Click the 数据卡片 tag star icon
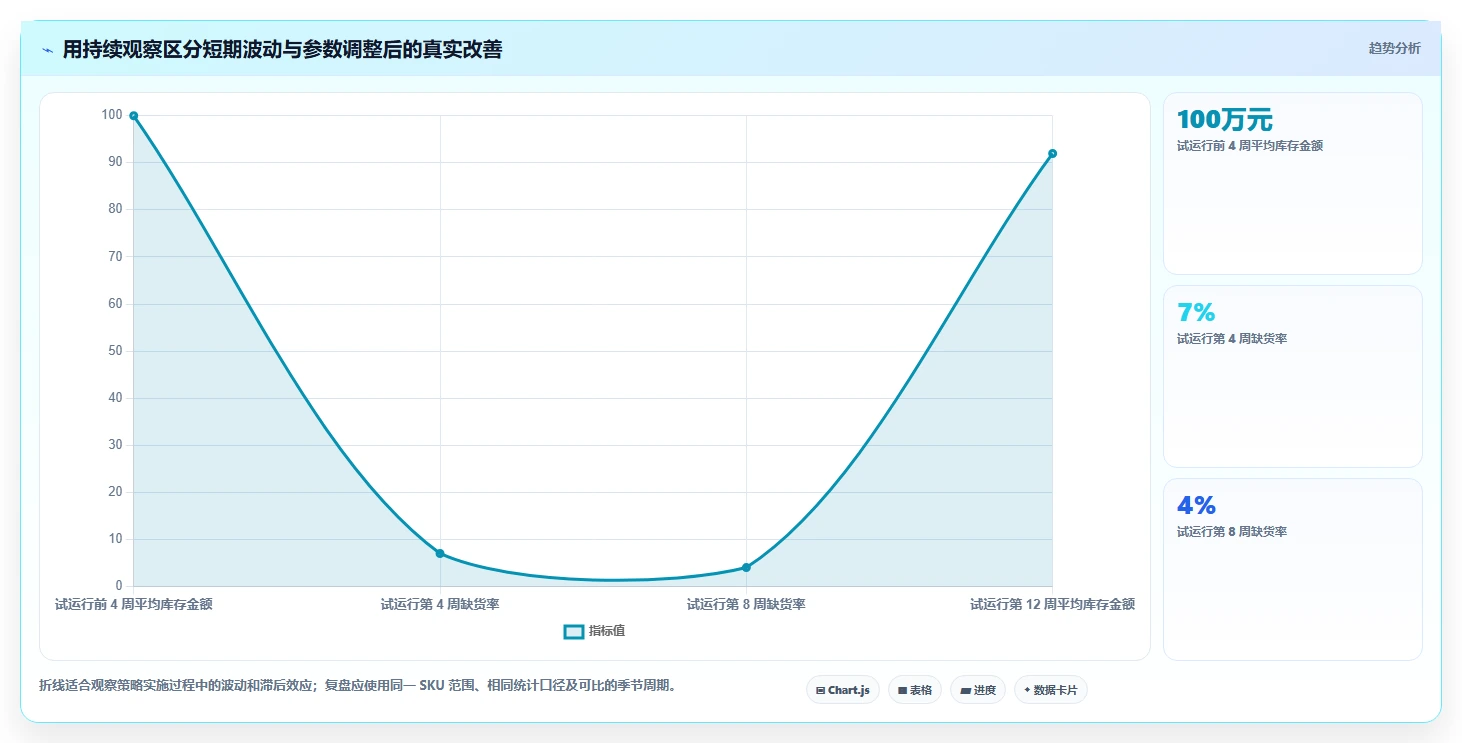The image size is (1462, 743). tap(1027, 690)
